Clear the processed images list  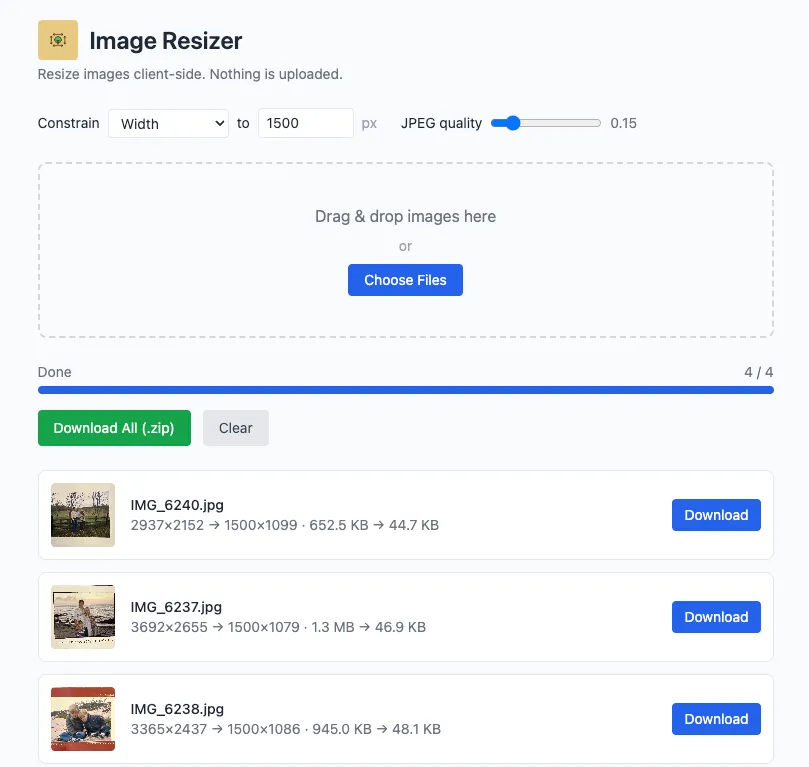(x=236, y=428)
